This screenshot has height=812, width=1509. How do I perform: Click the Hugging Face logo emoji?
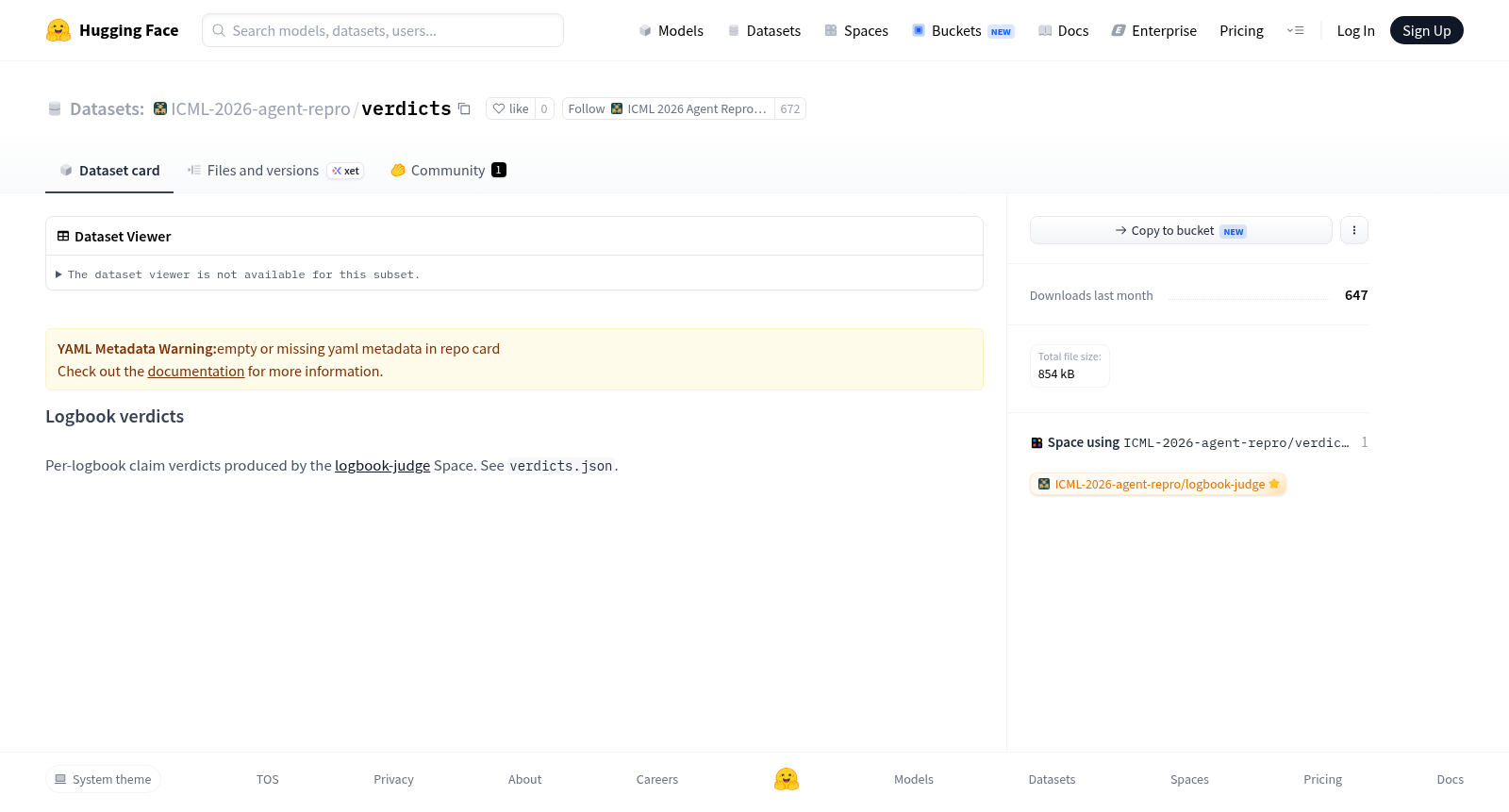pyautogui.click(x=58, y=30)
